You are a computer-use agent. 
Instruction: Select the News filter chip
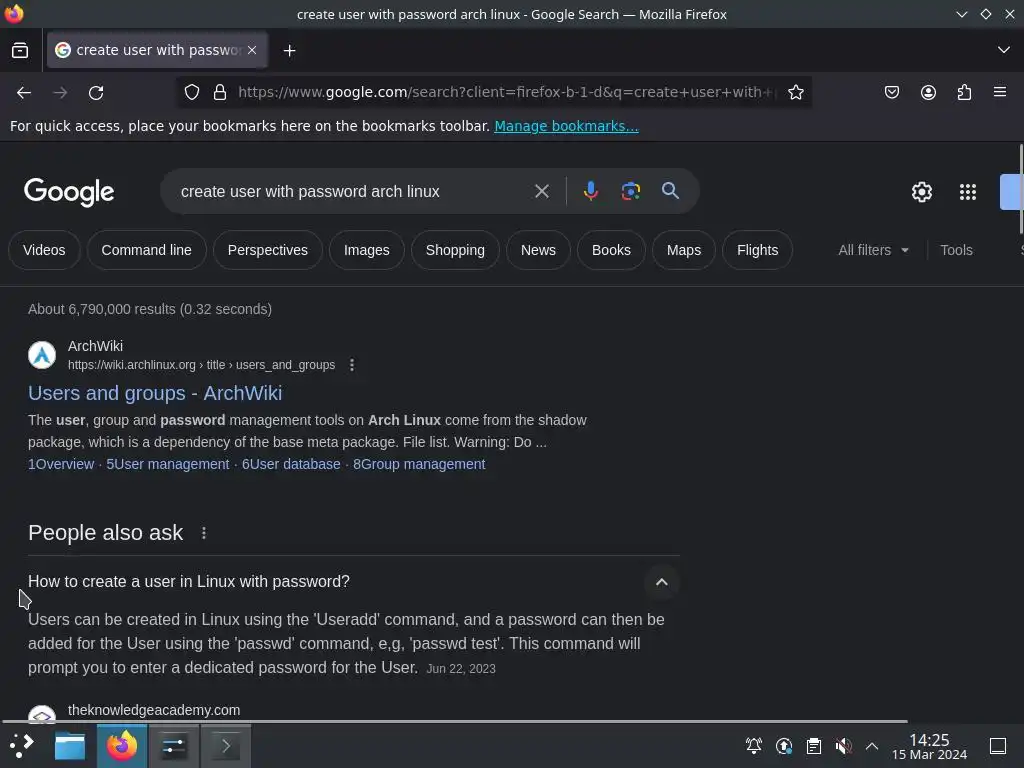pyautogui.click(x=538, y=250)
